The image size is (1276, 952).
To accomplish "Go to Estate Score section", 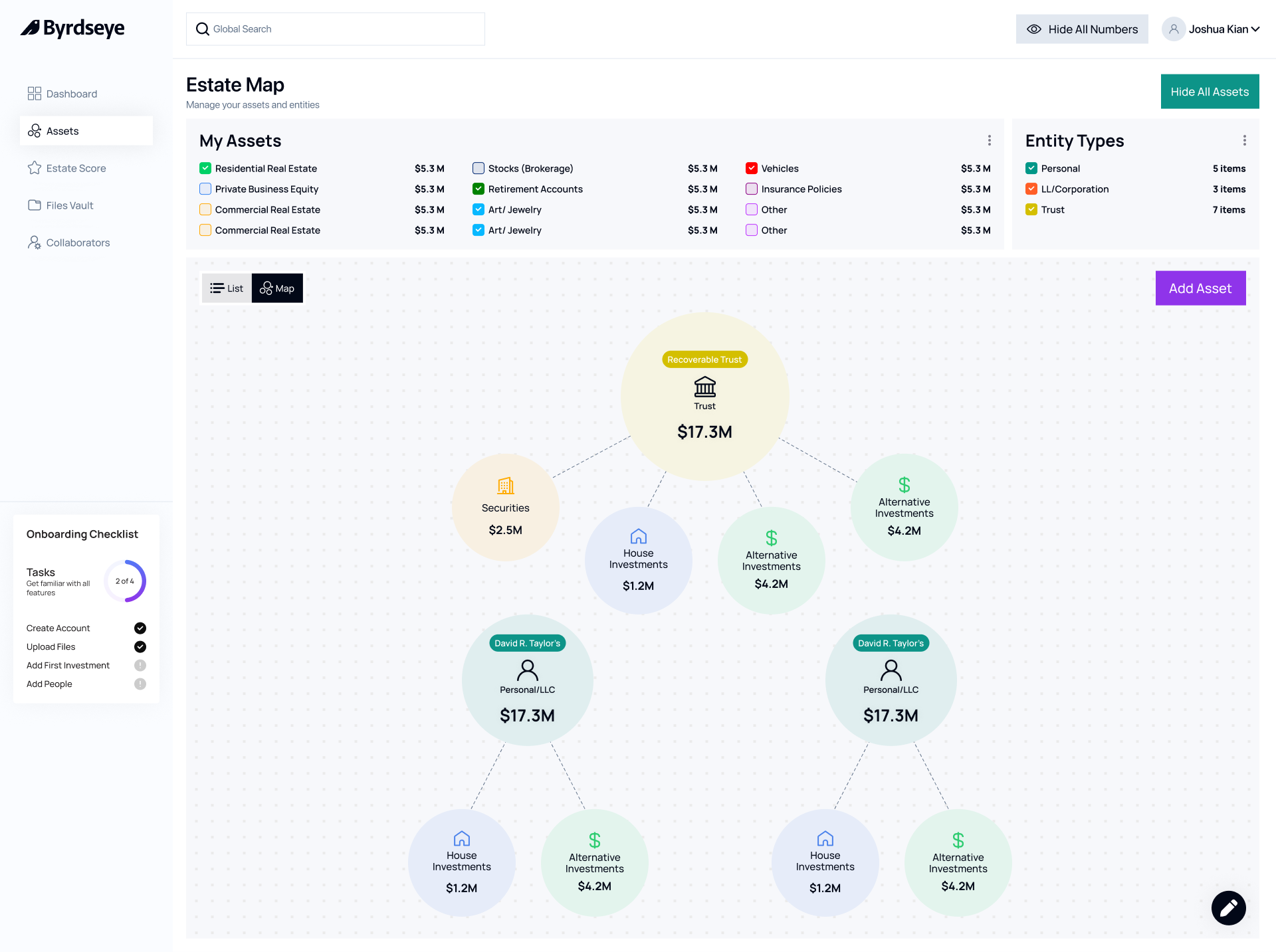I will [86, 168].
